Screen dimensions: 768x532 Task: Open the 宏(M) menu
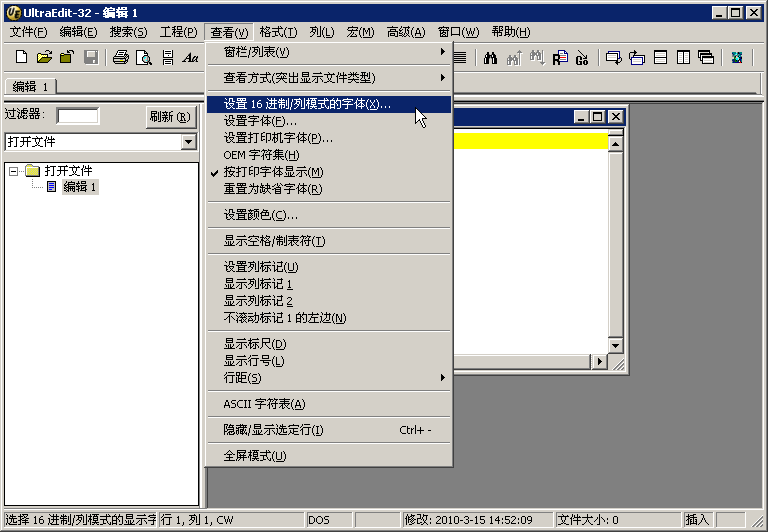[360, 32]
